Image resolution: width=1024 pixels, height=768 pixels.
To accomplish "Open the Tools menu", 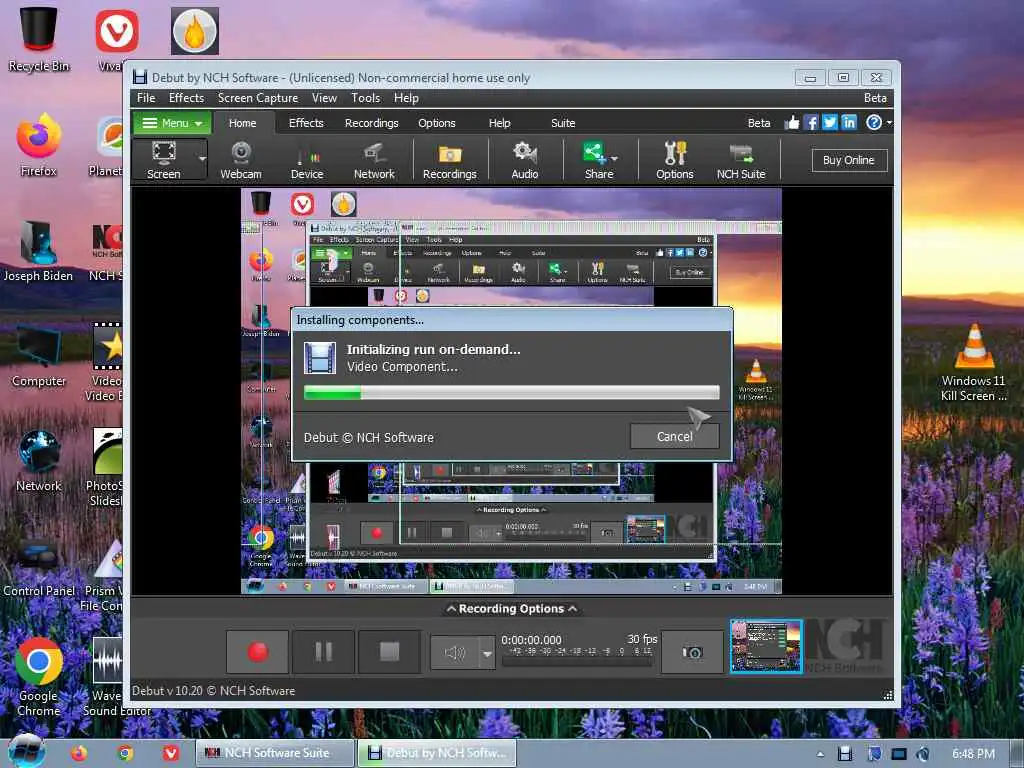I will click(x=366, y=98).
